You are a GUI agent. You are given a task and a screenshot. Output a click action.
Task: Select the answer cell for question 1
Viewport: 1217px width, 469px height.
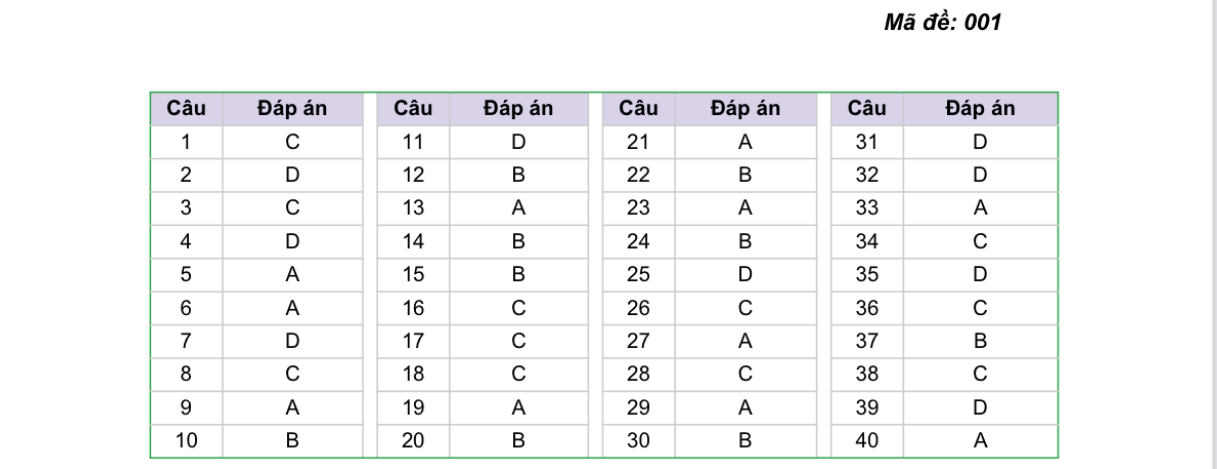[292, 142]
